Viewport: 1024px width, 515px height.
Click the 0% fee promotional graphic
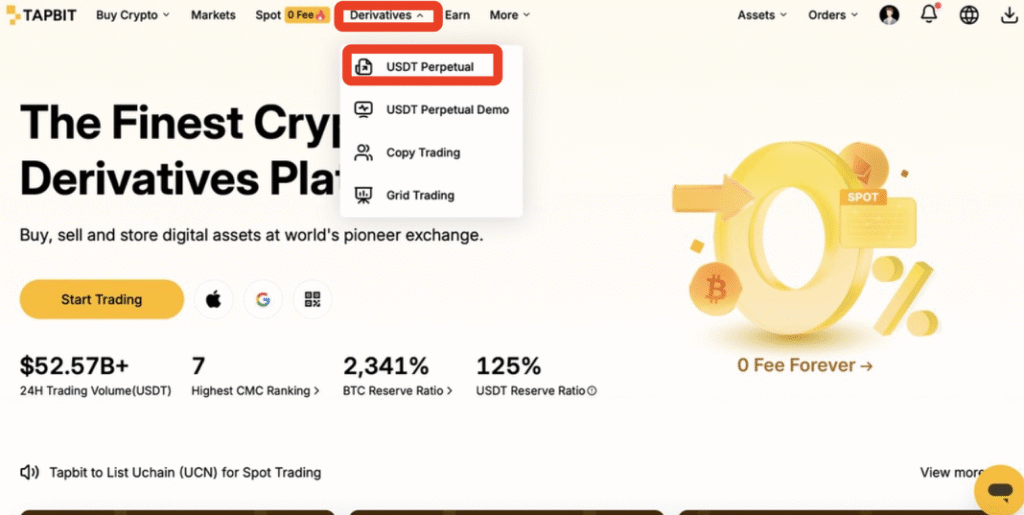(x=805, y=242)
